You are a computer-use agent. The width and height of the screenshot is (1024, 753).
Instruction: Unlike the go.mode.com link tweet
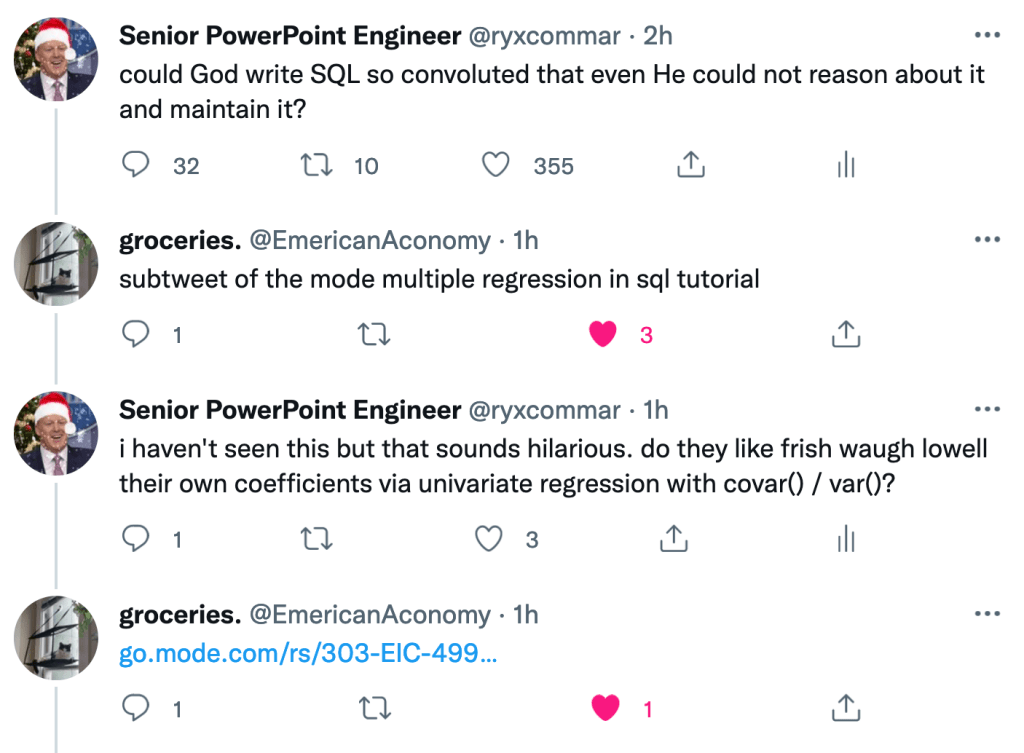(603, 709)
